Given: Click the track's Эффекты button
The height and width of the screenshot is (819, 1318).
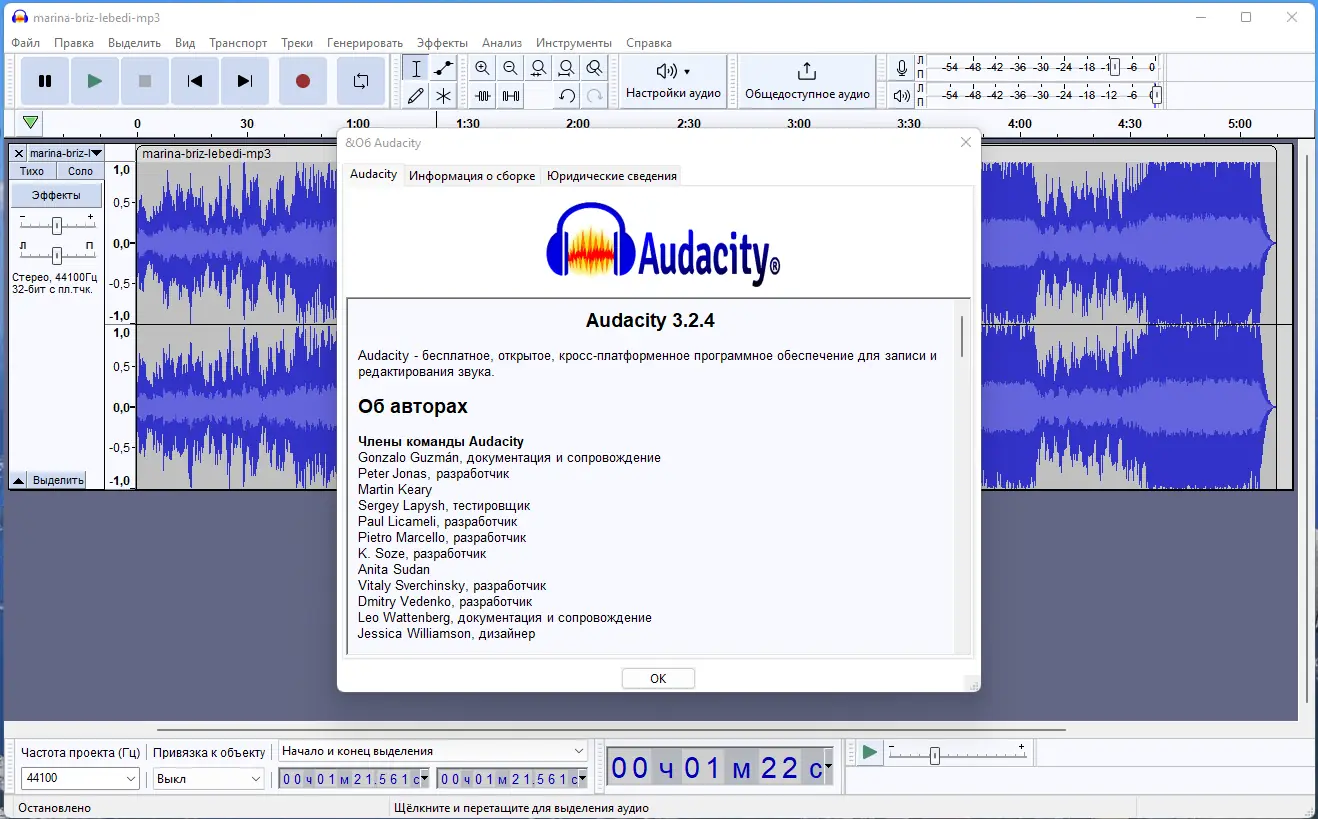Looking at the screenshot, I should coord(56,195).
